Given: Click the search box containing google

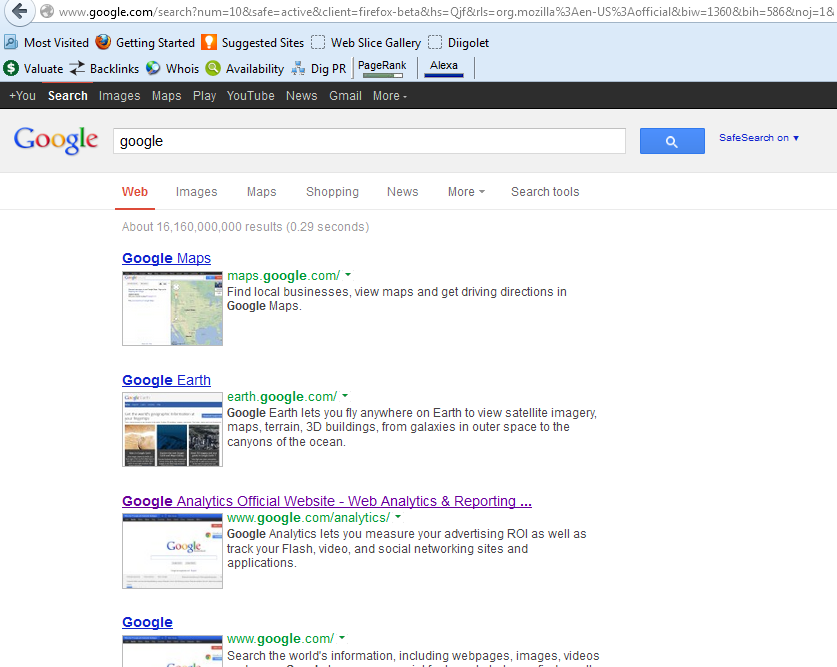Looking at the screenshot, I should point(369,141).
